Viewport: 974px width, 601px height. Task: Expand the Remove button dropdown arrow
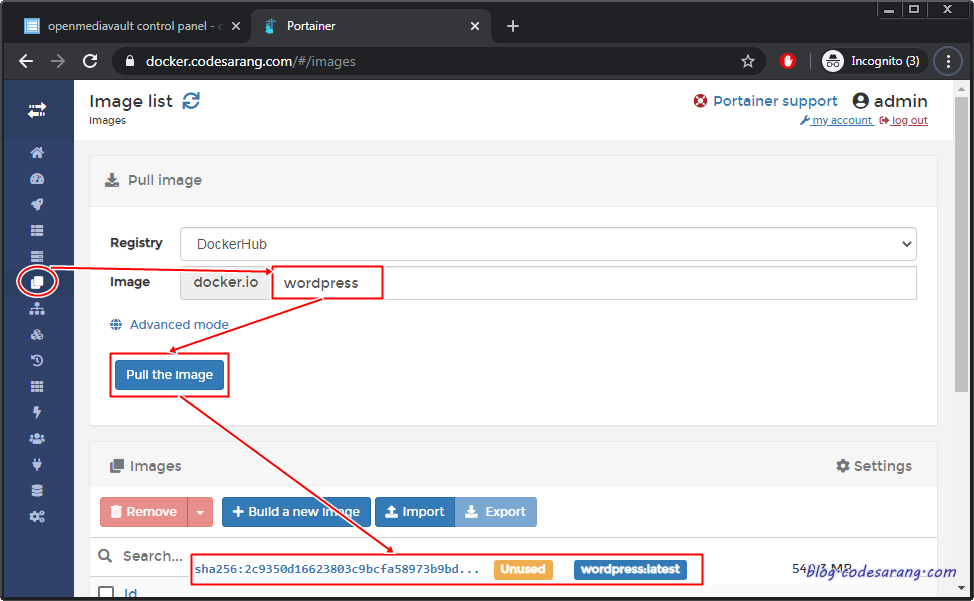click(200, 512)
